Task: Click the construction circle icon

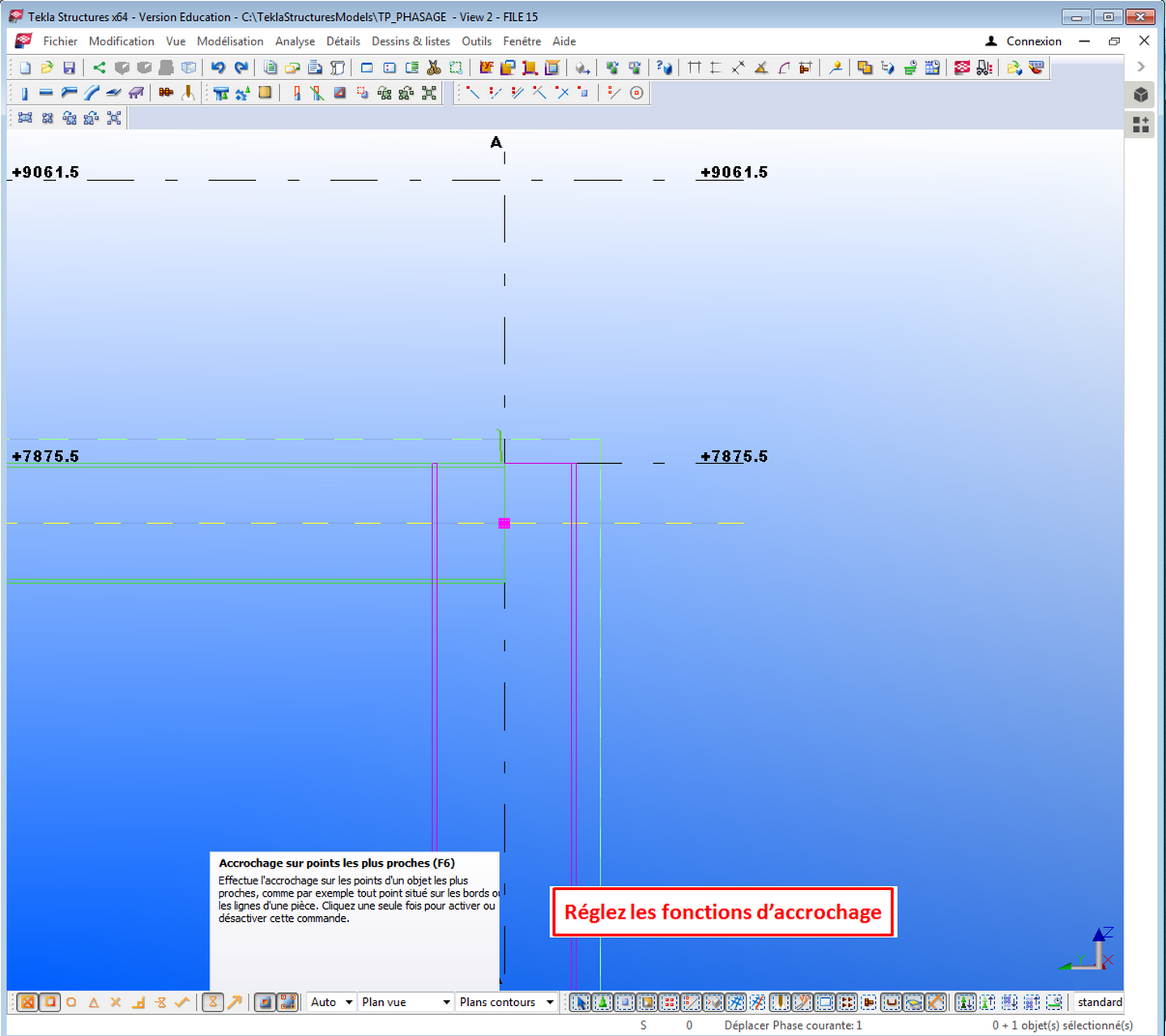Action: [x=636, y=93]
